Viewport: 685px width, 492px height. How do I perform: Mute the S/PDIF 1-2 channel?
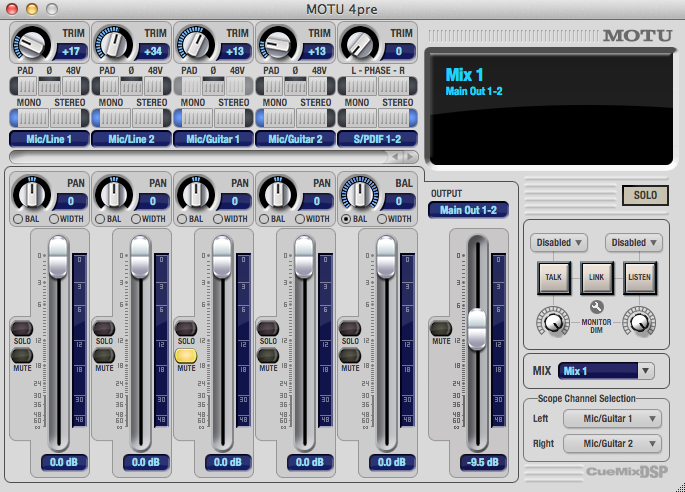click(x=350, y=355)
